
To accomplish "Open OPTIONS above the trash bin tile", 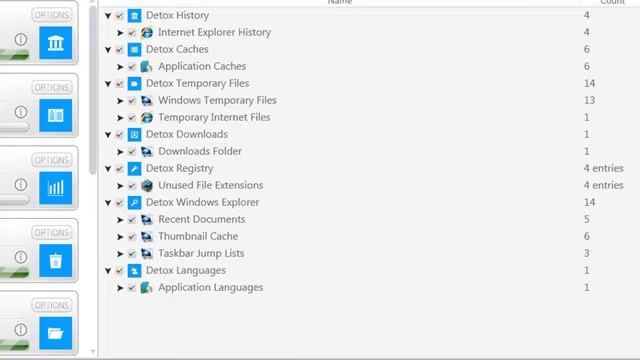I will (52, 233).
